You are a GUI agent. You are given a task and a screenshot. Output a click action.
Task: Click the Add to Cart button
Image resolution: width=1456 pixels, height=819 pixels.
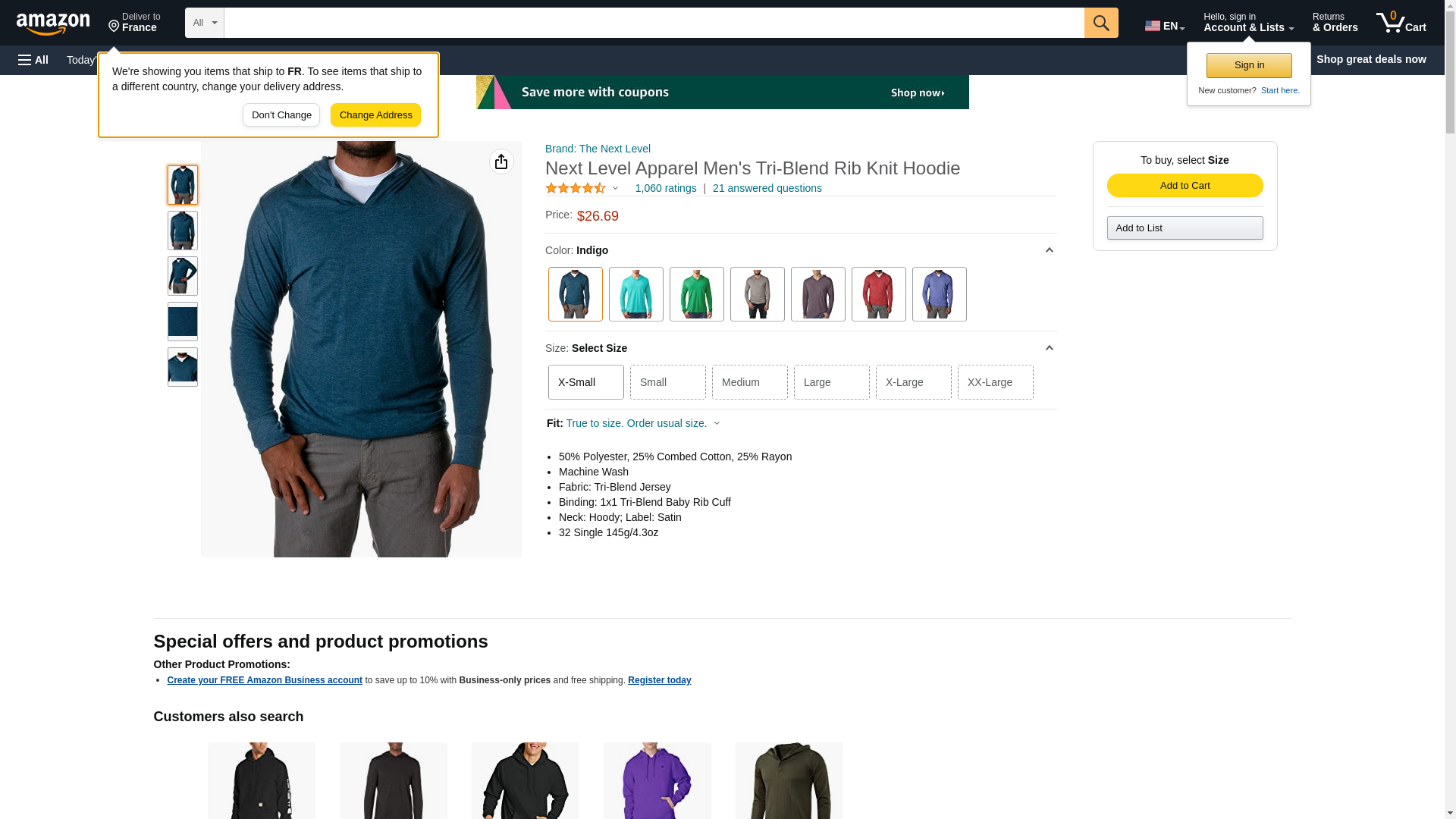point(1185,186)
